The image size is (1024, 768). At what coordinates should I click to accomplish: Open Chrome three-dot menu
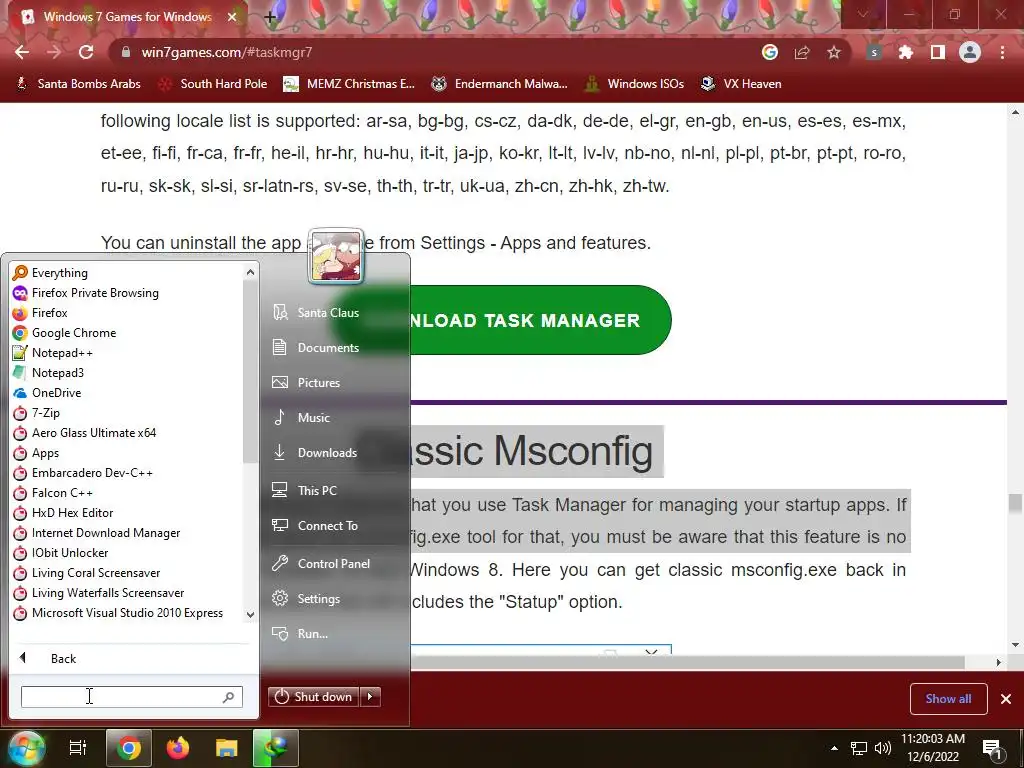1002,52
